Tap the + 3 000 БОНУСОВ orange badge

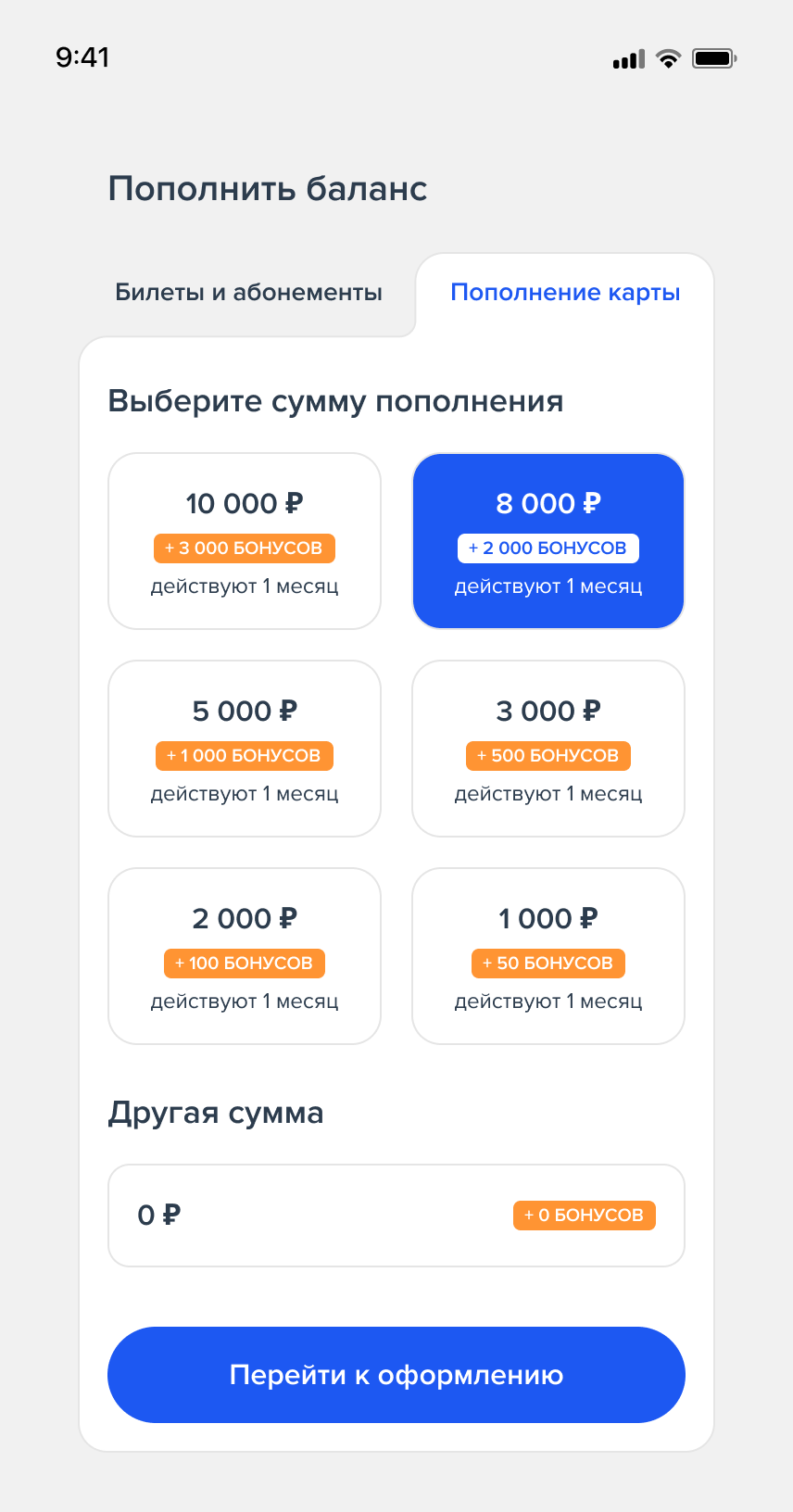(x=245, y=548)
